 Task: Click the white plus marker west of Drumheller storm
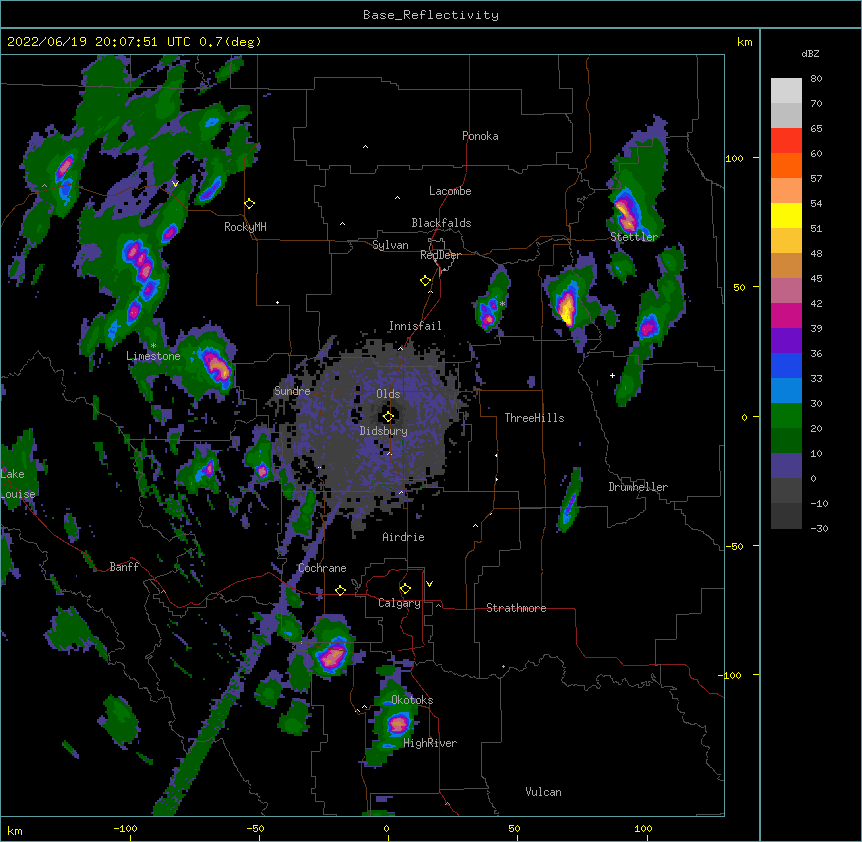point(612,375)
